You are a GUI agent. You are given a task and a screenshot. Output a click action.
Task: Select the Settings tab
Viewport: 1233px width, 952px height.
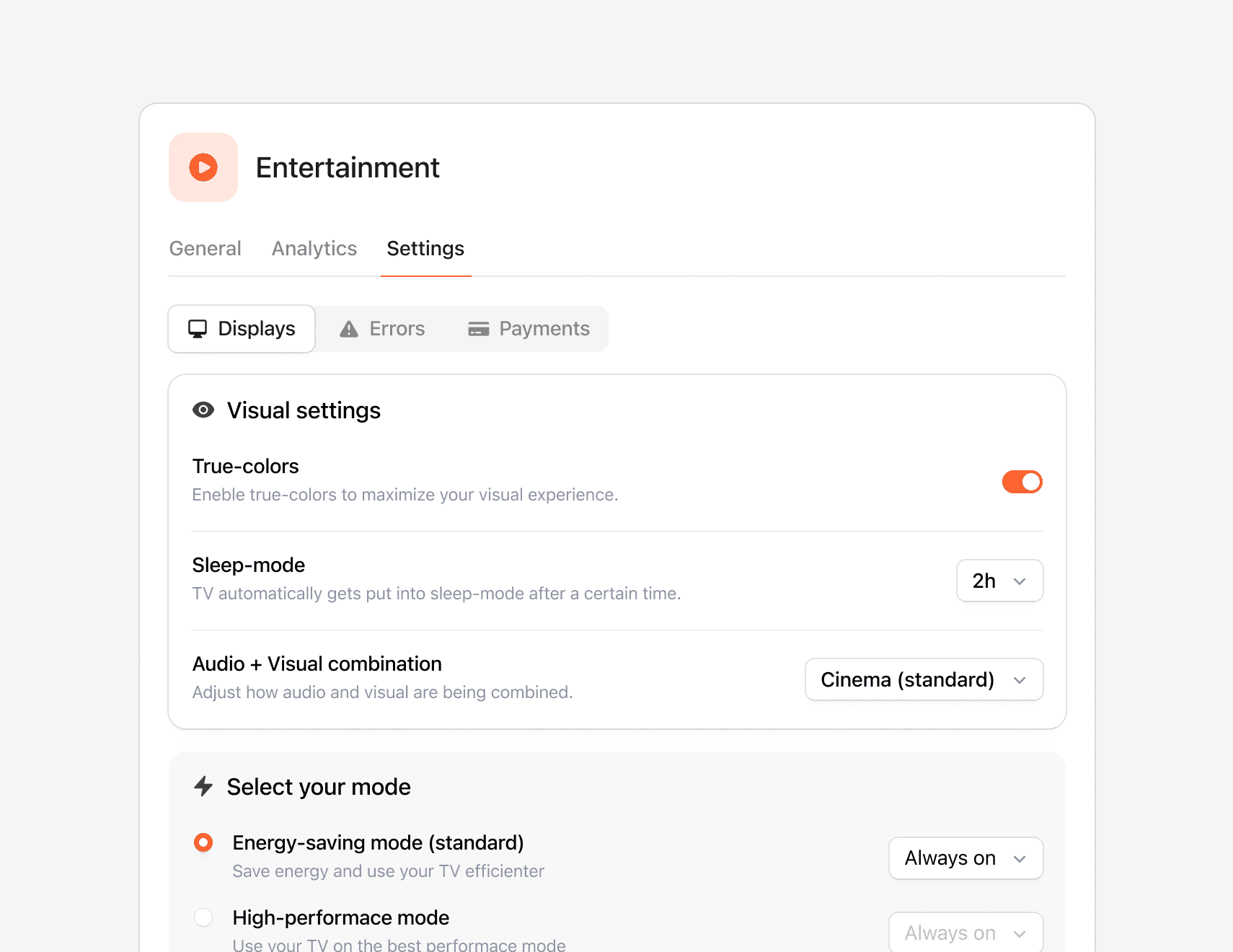tap(425, 249)
